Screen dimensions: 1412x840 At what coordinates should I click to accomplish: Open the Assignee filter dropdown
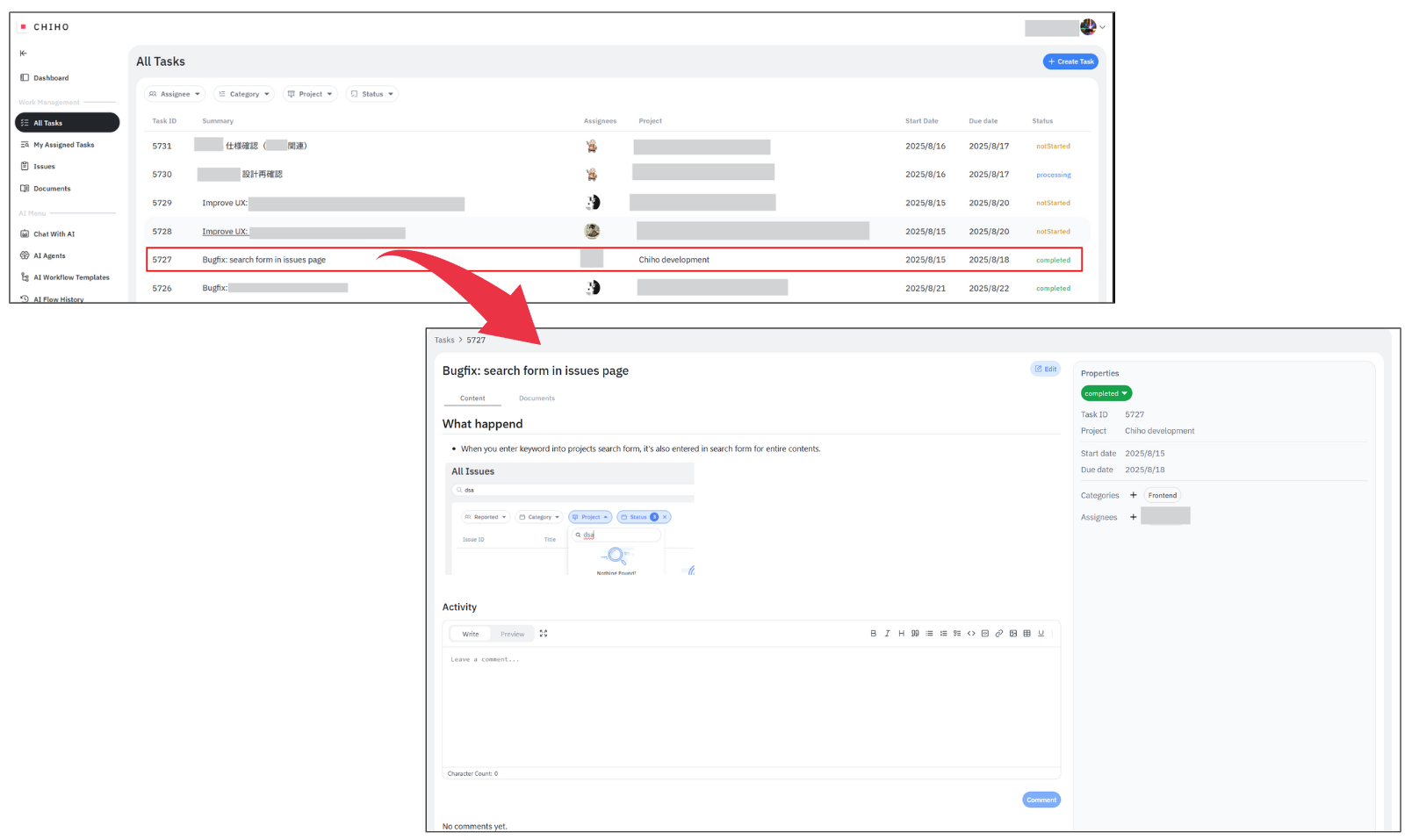click(x=175, y=94)
